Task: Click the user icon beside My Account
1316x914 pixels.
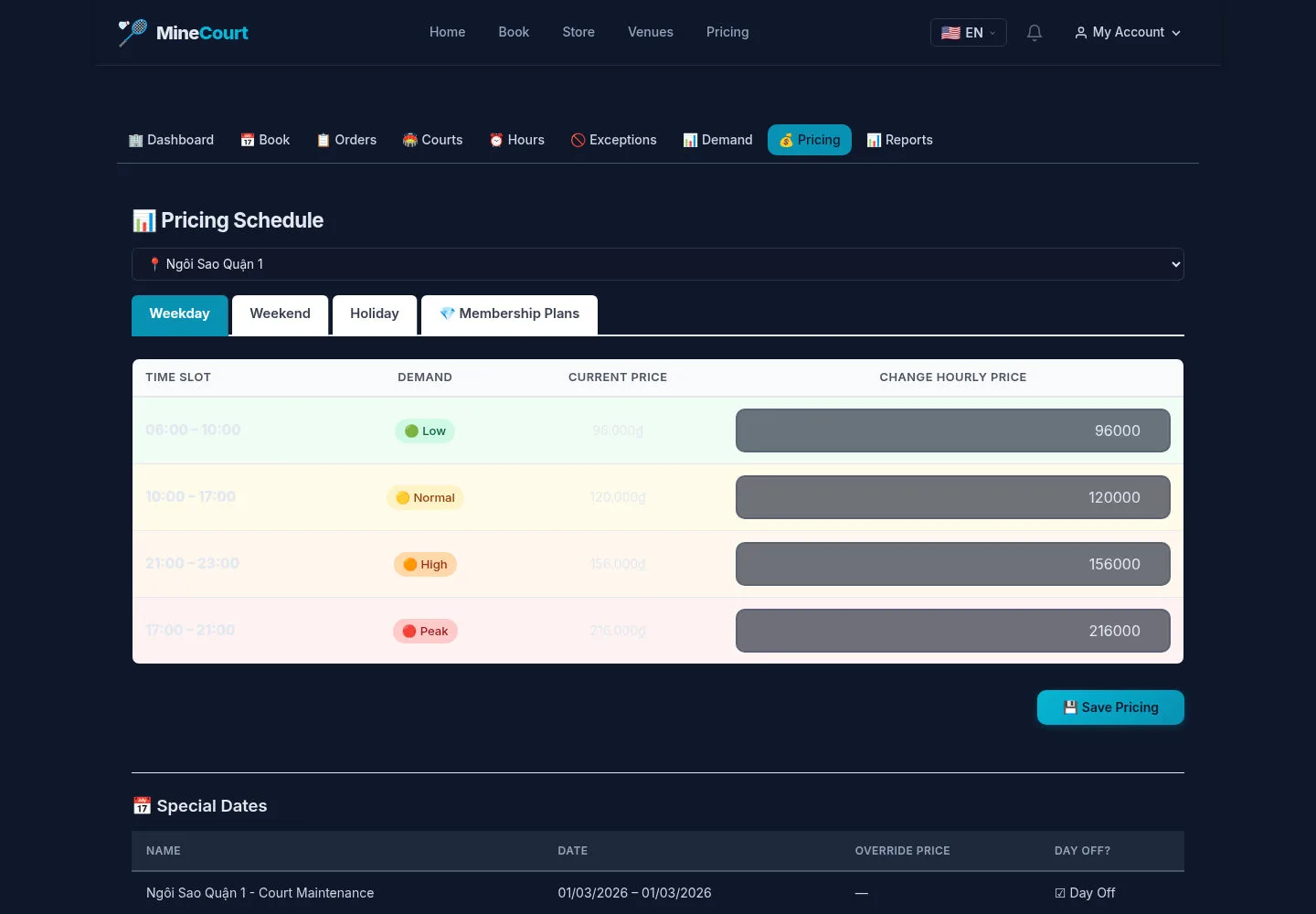Action: [1081, 33]
